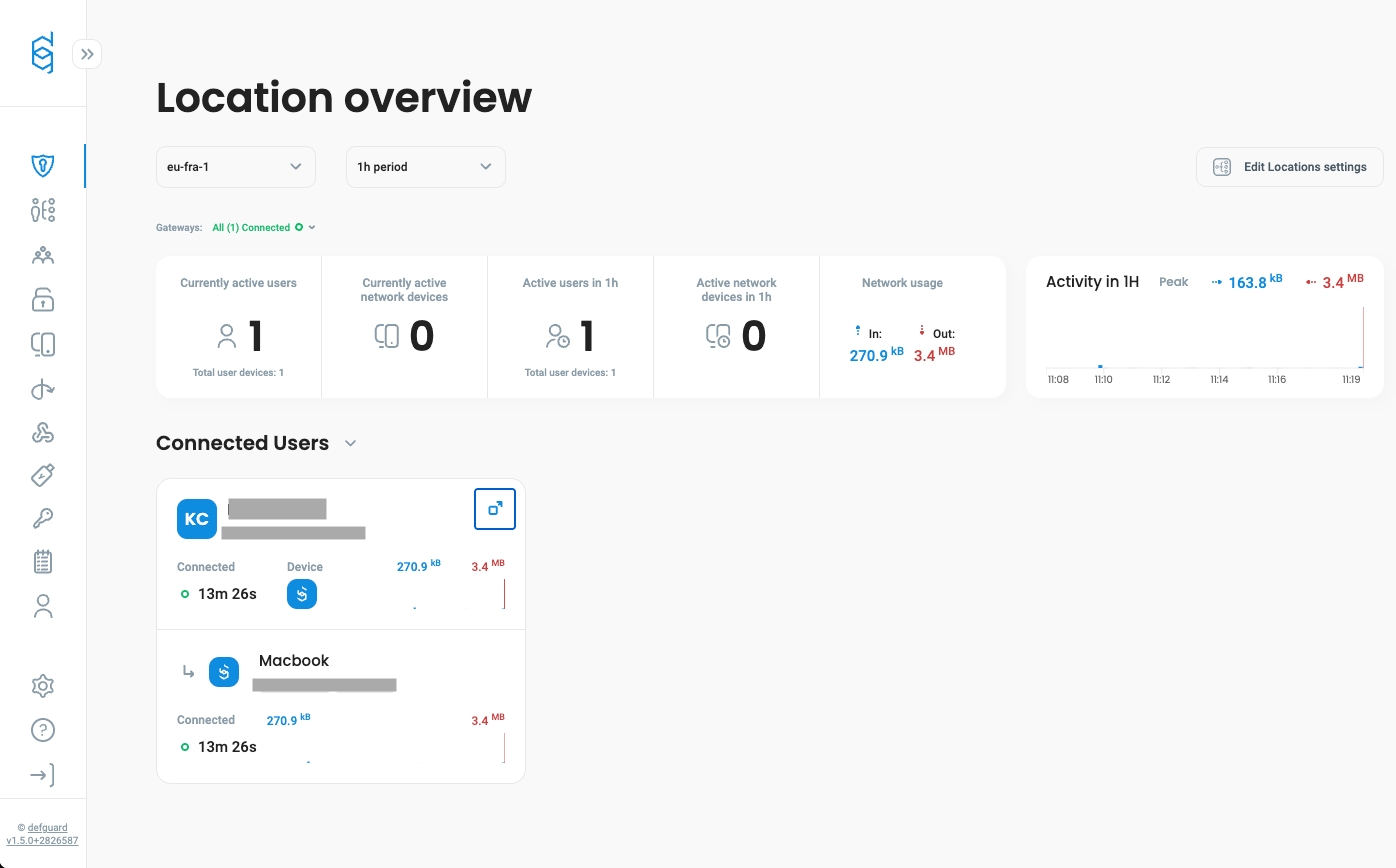Open network devices icon in sidebar
Screen dimensions: 1396x868
click(42, 345)
